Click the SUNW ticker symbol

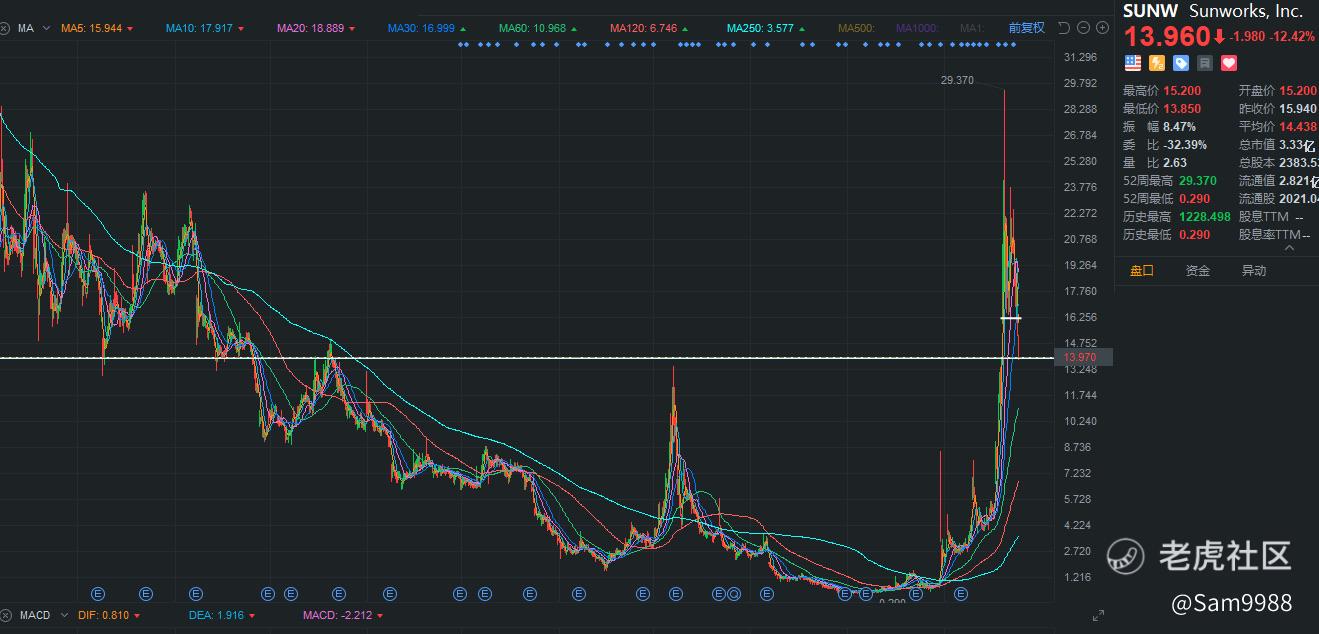click(x=1151, y=11)
